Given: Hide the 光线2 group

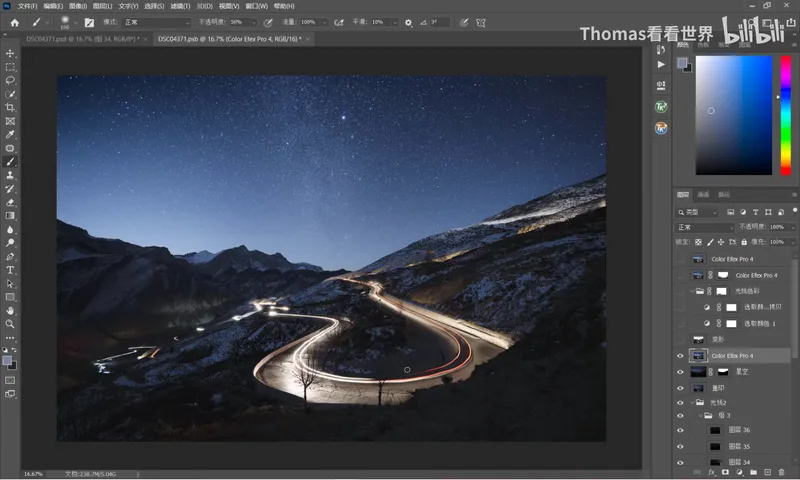Looking at the screenshot, I should [x=680, y=403].
